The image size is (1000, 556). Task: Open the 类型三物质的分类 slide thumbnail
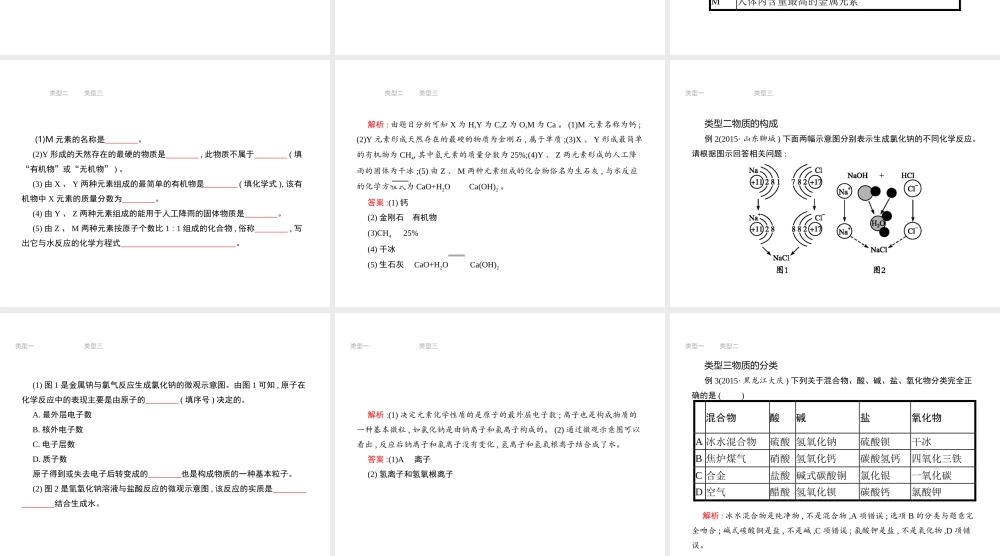tap(835, 435)
